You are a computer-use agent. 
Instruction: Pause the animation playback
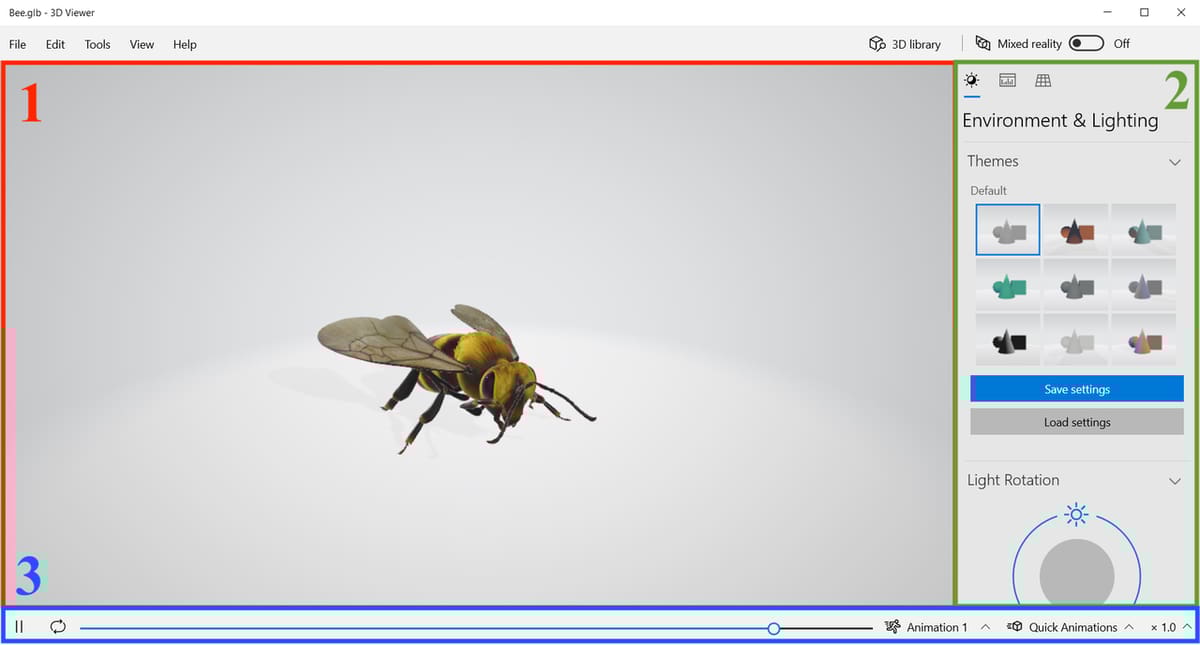(x=19, y=627)
